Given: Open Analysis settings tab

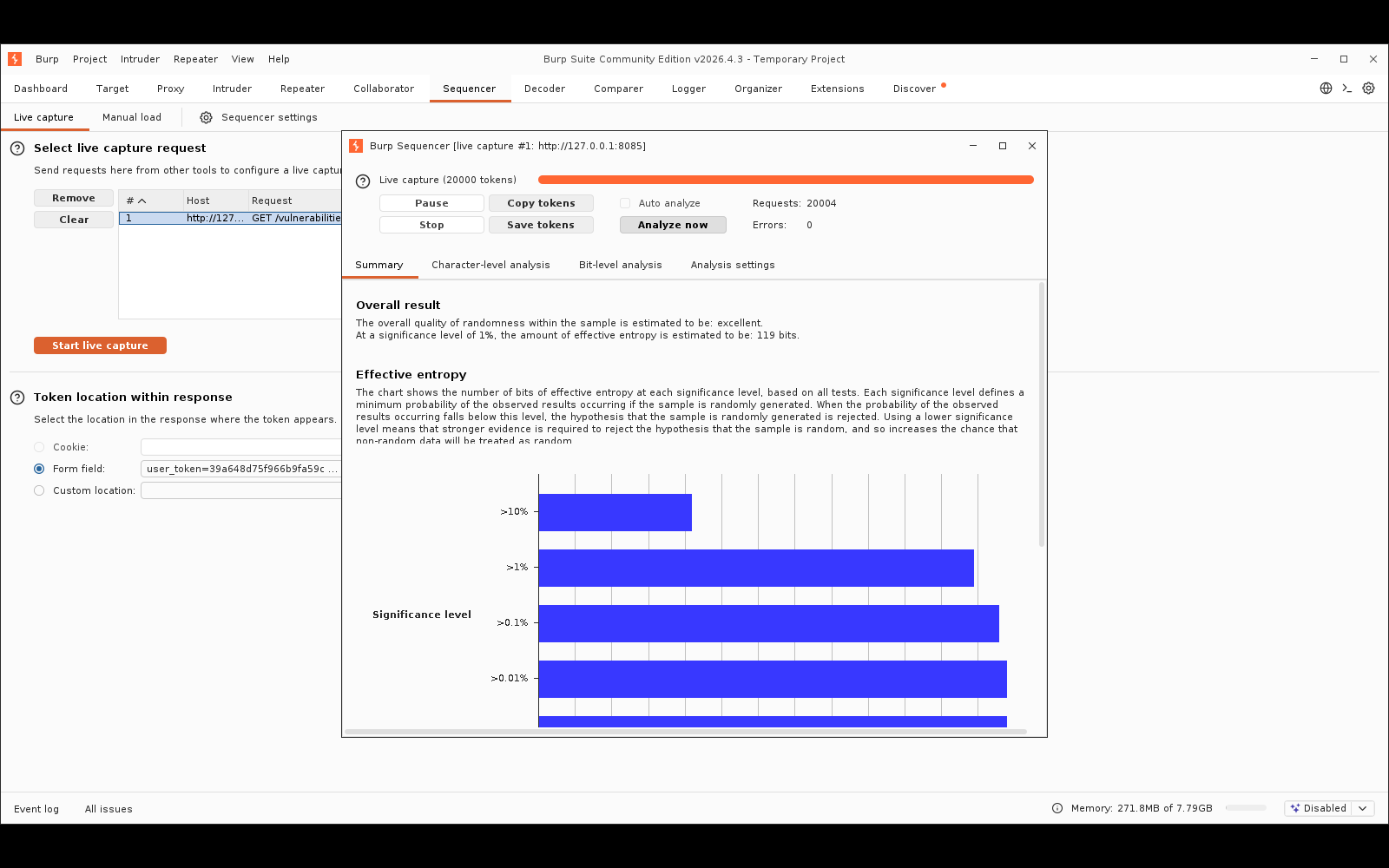Looking at the screenshot, I should pyautogui.click(x=733, y=265).
